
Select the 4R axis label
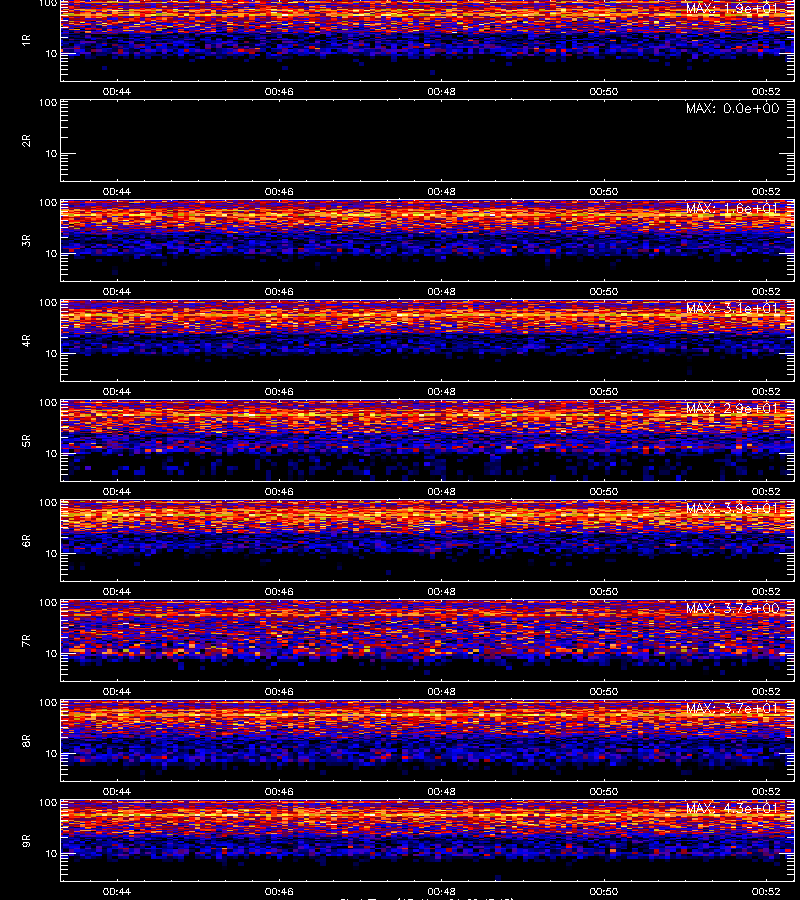point(26,340)
